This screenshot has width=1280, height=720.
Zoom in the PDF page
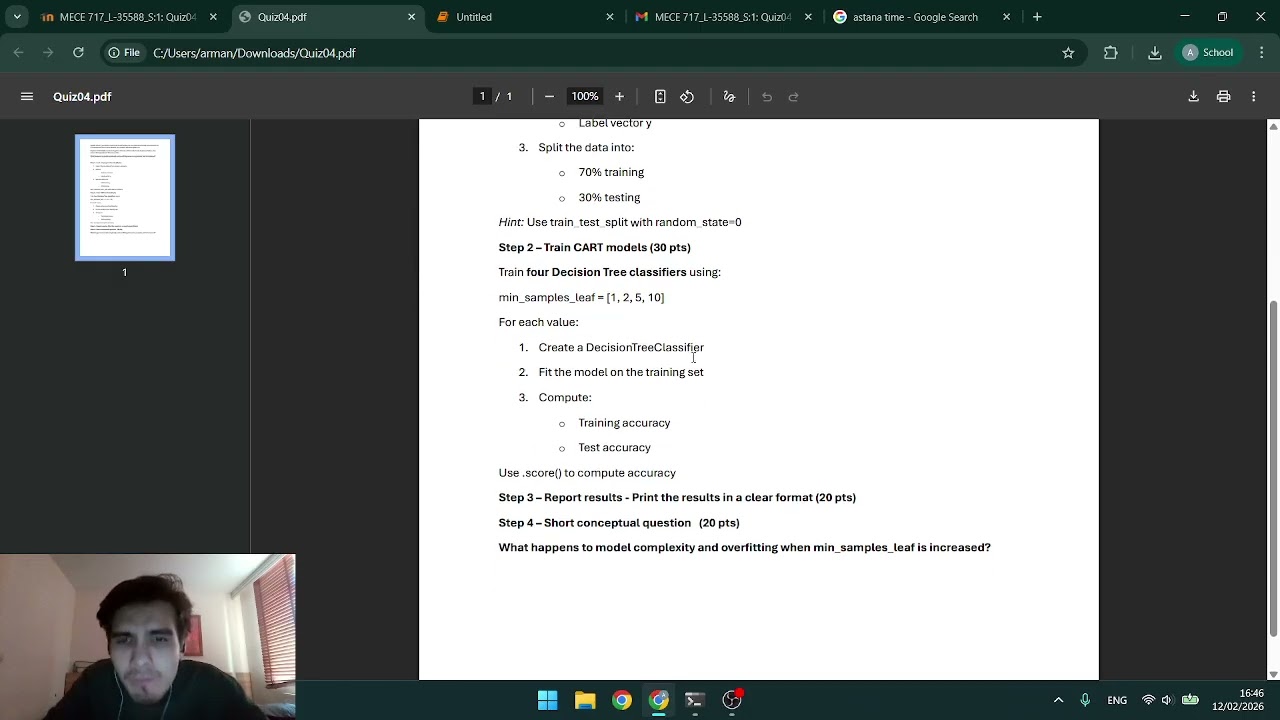(619, 97)
